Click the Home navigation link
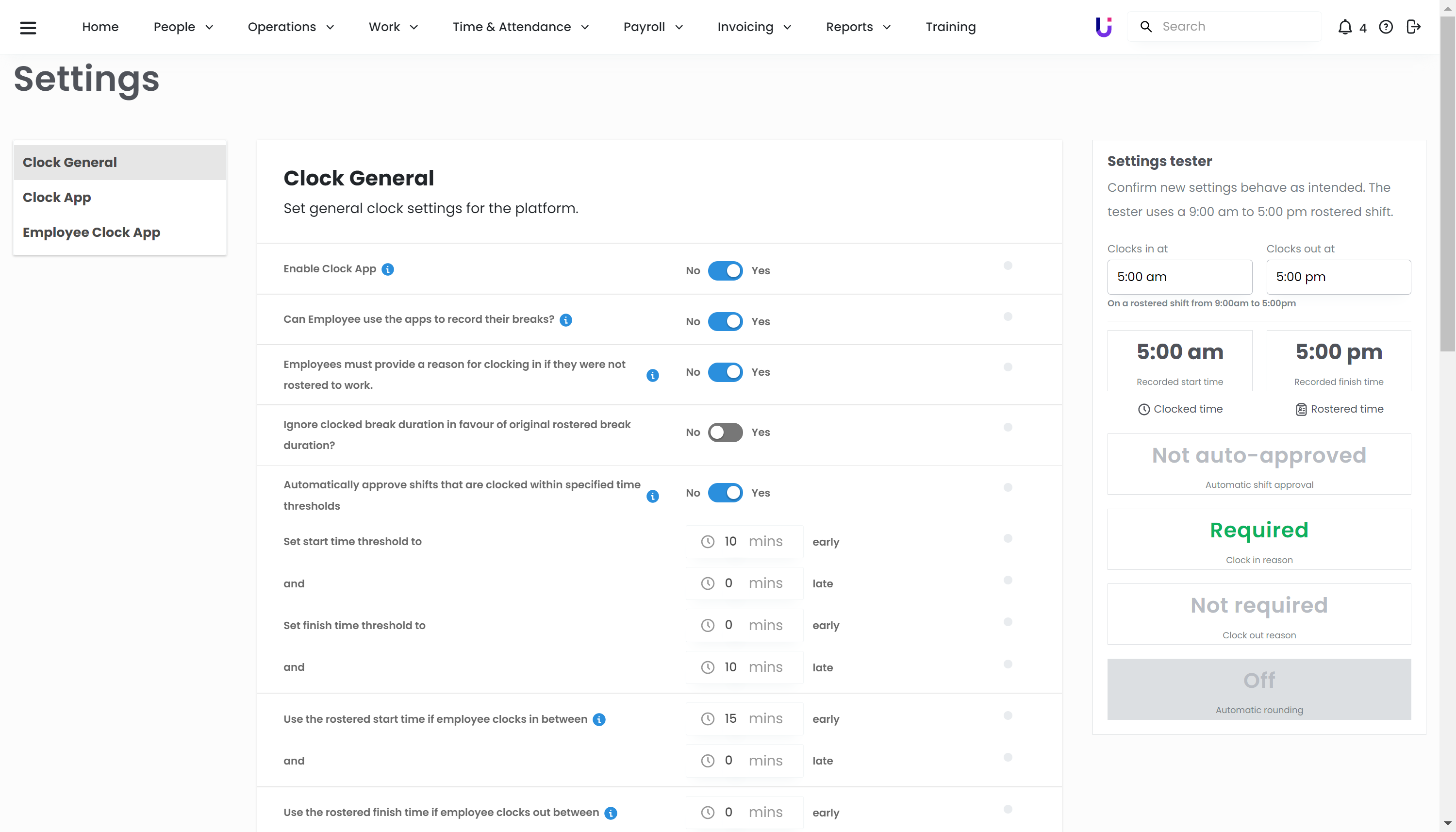This screenshot has width=1456, height=832. pyautogui.click(x=100, y=27)
